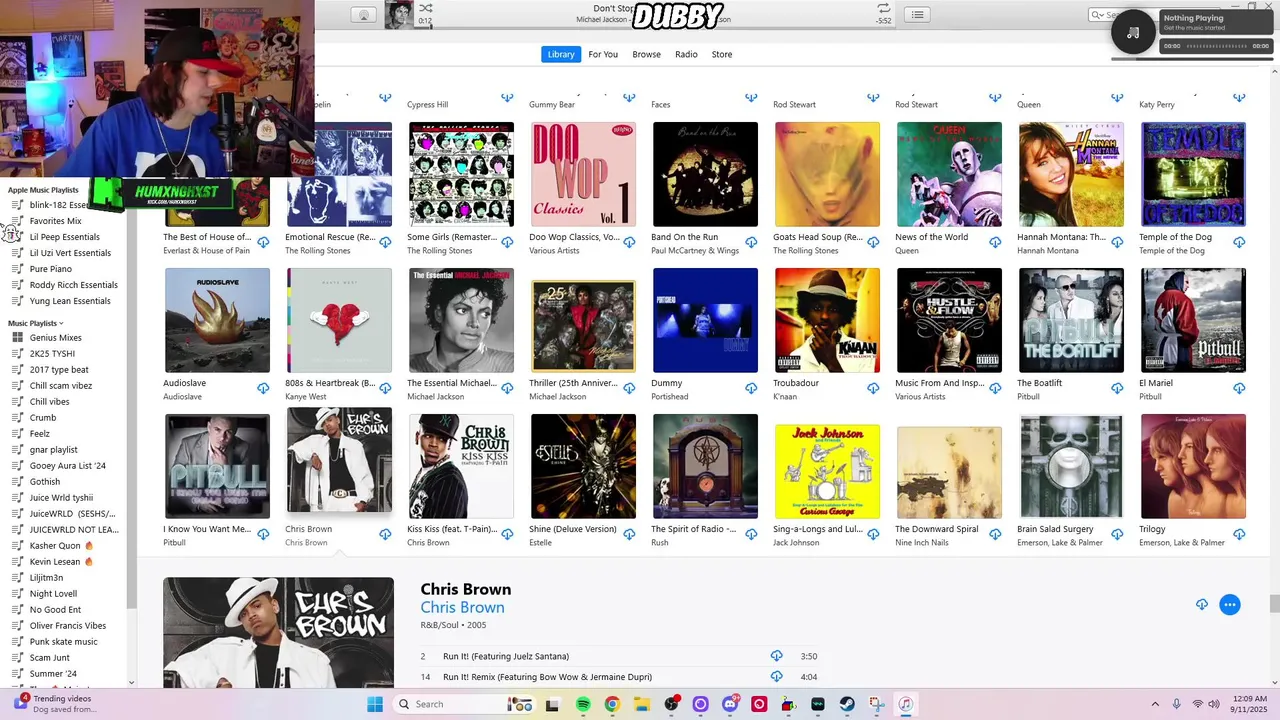The image size is (1280, 720).
Task: Open File Explorer in the taskbar
Action: point(641,704)
